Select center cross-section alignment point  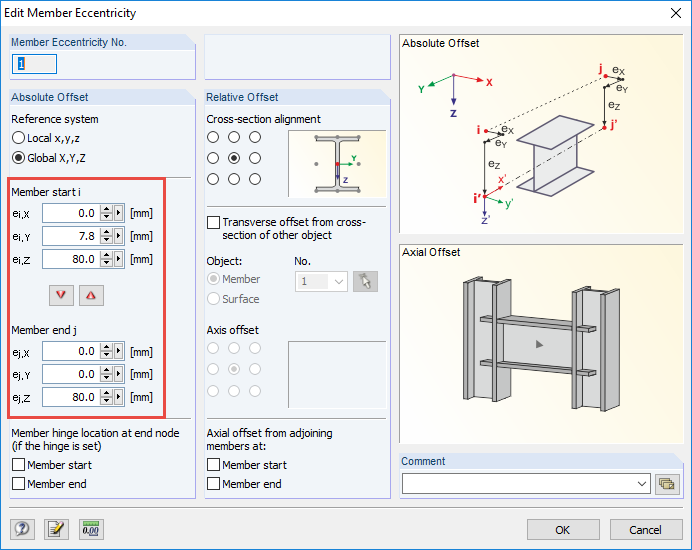[234, 158]
